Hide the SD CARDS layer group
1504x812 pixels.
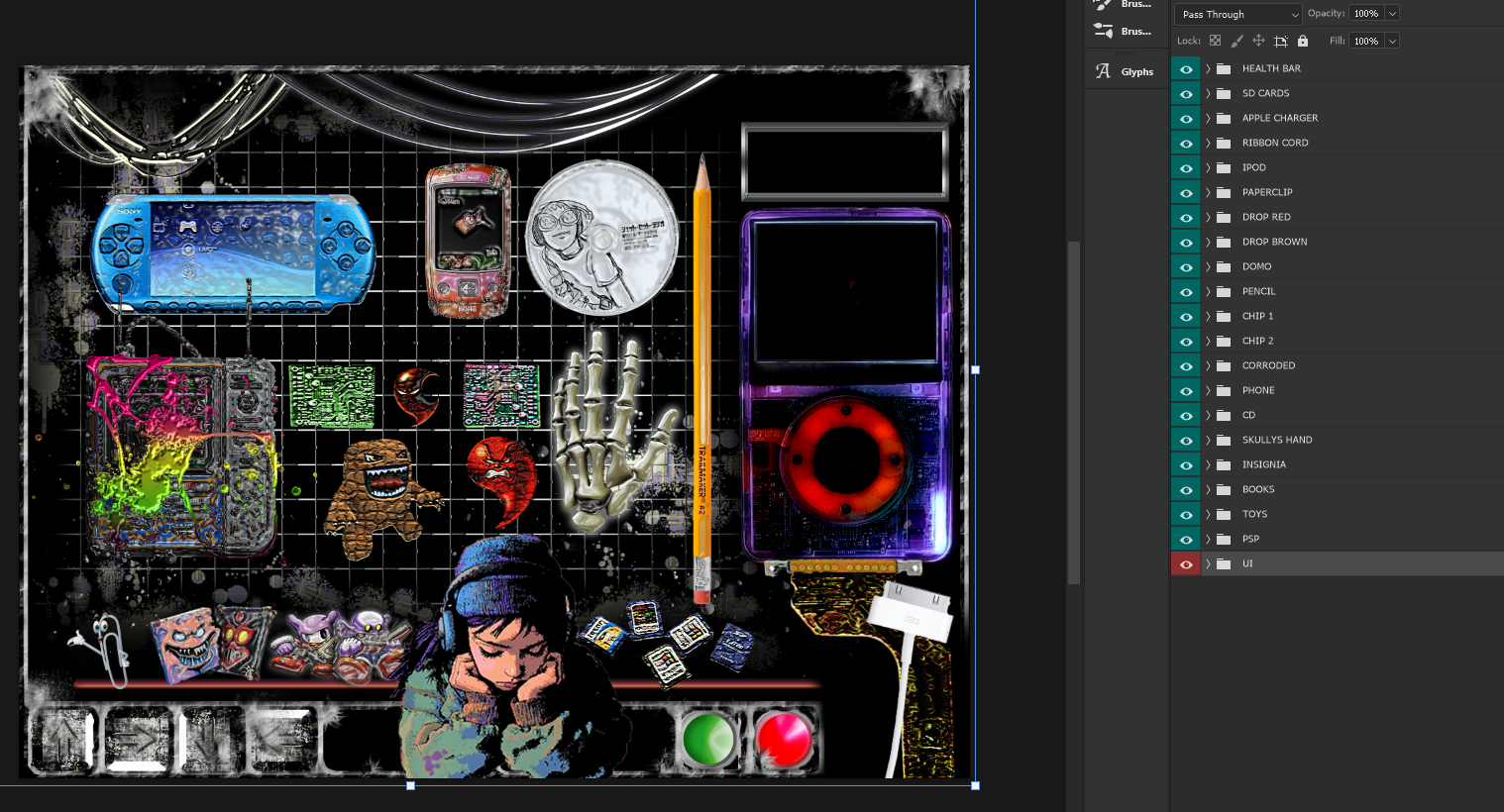[1186, 93]
